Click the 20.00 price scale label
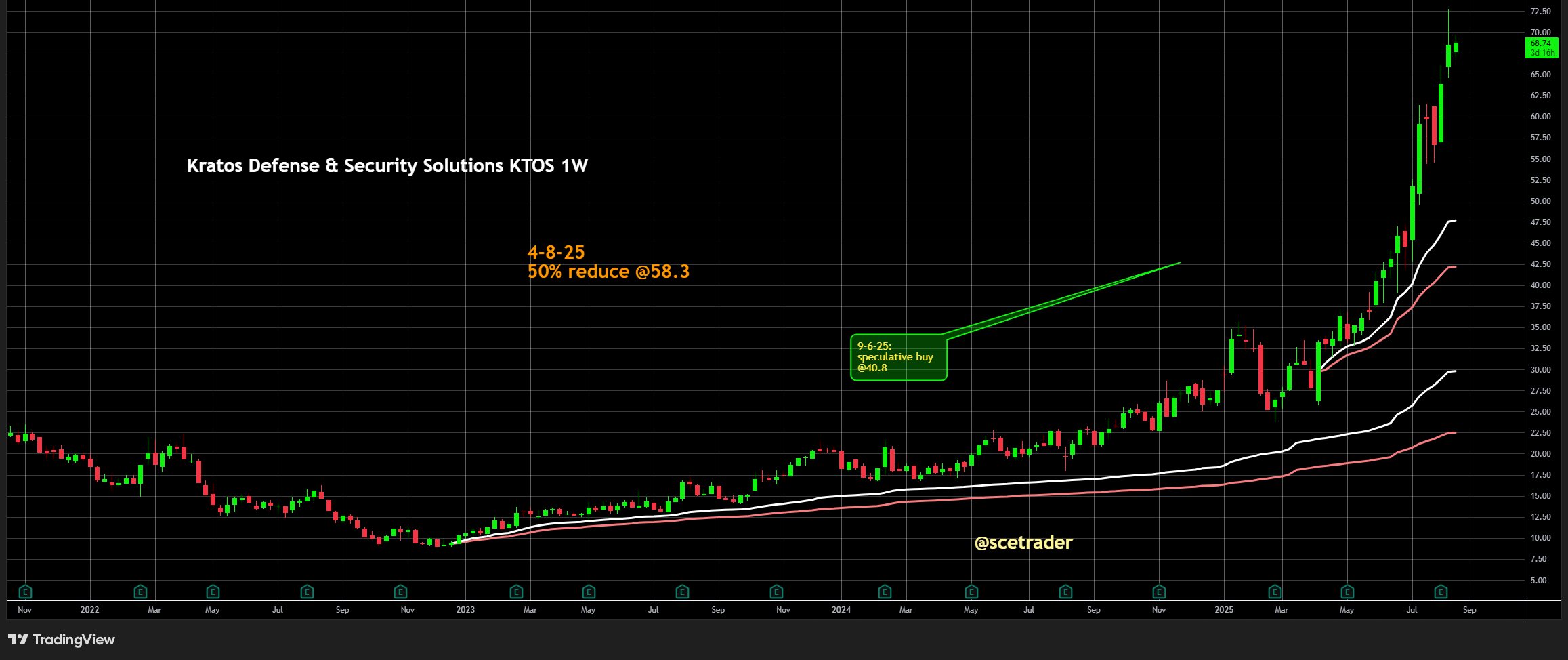This screenshot has width=1568, height=660. [x=1540, y=454]
